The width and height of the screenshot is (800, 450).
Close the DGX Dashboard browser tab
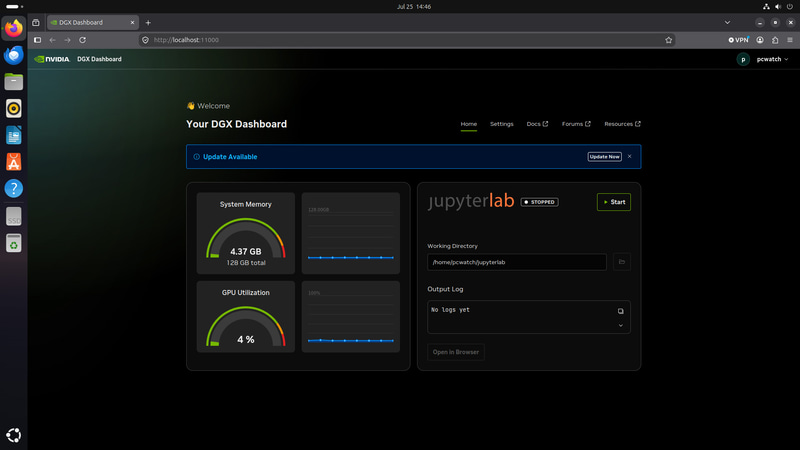click(x=132, y=22)
